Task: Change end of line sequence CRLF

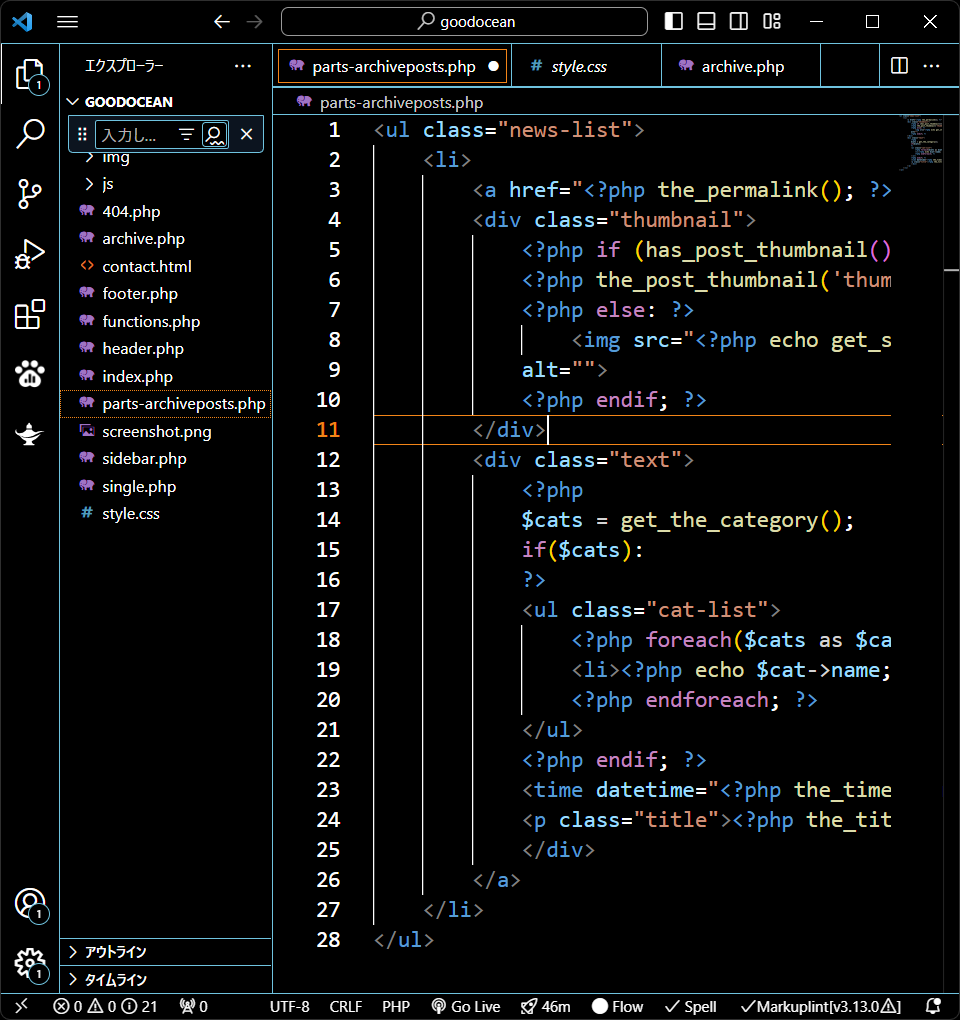Action: coord(346,1006)
